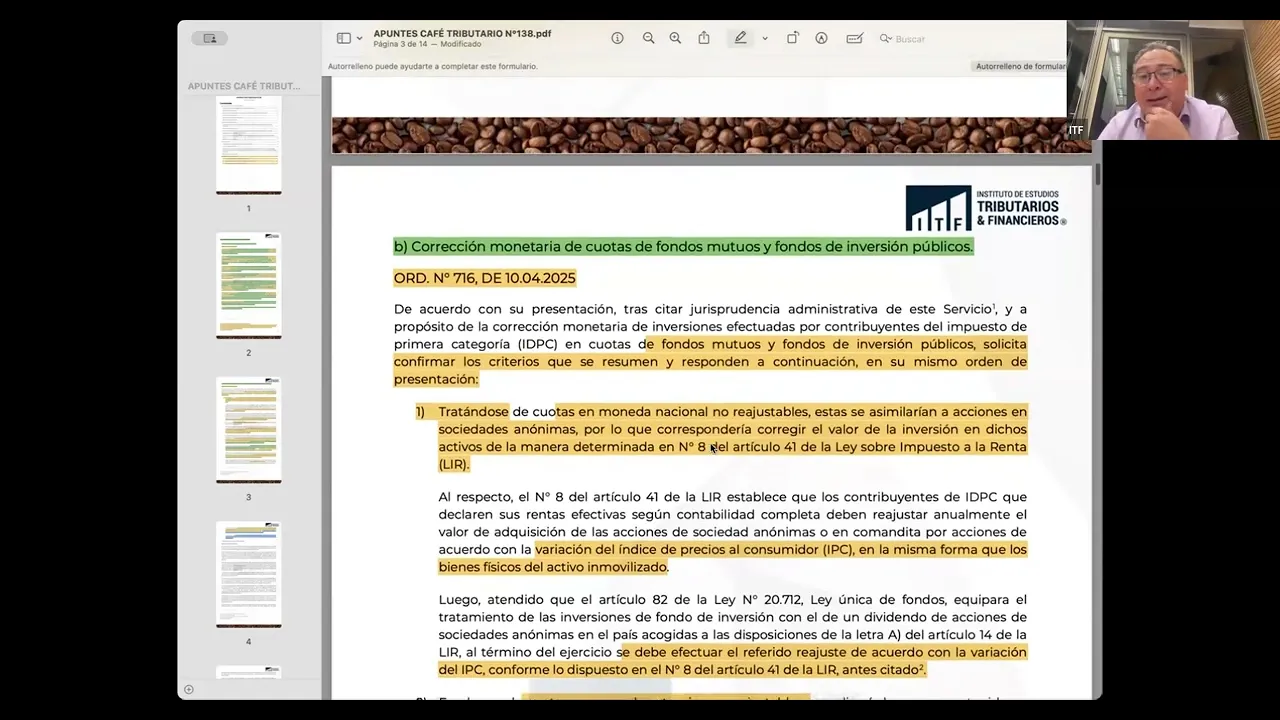The image size is (1280, 720).
Task: Zoom in on the PDF
Action: coord(676,37)
